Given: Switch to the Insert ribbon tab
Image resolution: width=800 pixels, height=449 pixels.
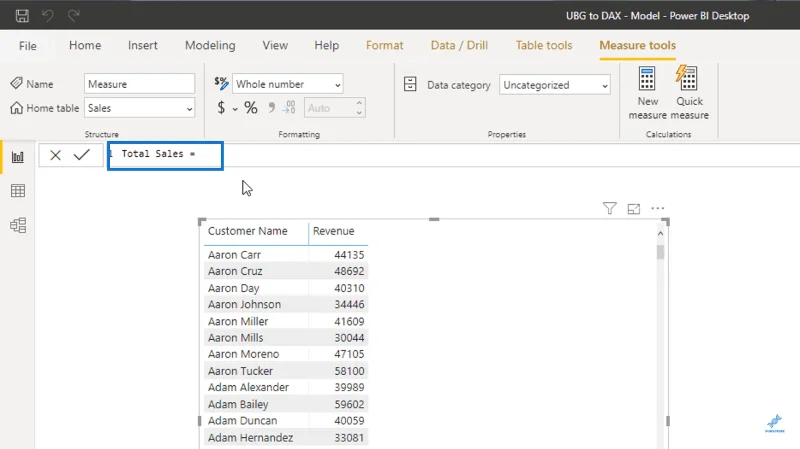Looking at the screenshot, I should [143, 45].
